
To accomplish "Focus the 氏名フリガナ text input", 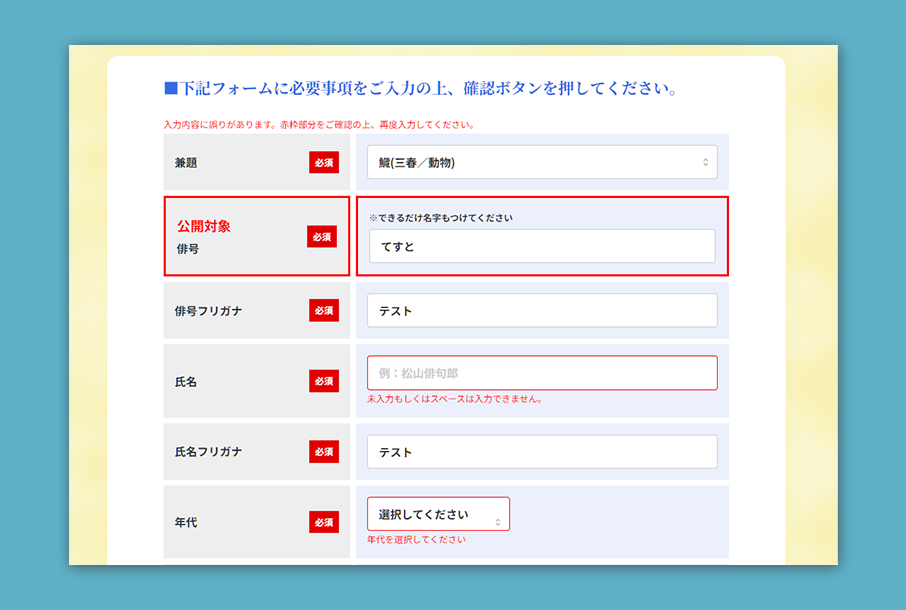I will coord(541,451).
